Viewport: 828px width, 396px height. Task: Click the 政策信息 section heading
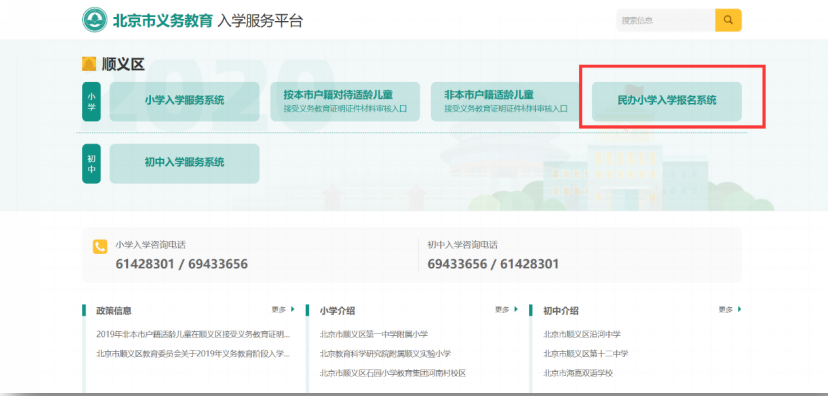click(x=114, y=310)
